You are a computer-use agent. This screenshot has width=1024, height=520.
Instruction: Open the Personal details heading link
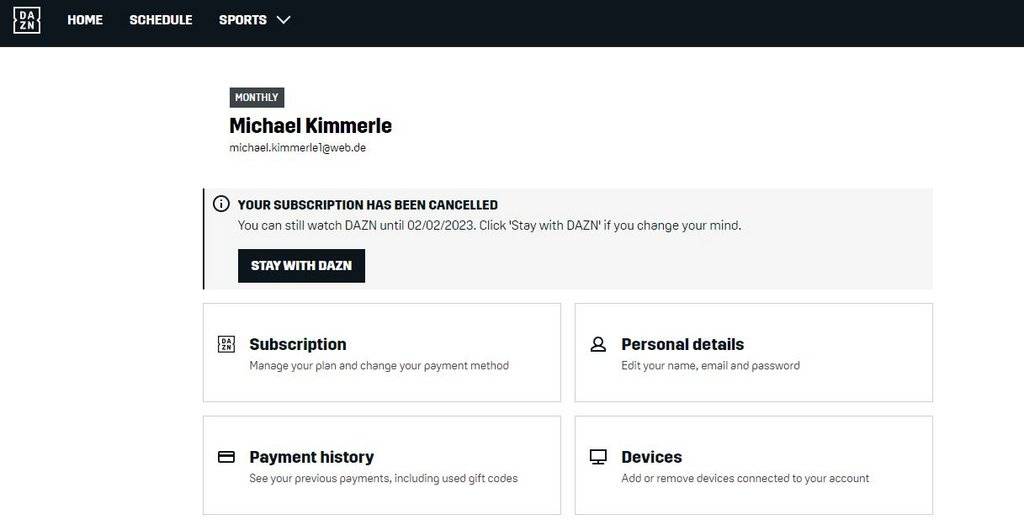click(x=682, y=344)
